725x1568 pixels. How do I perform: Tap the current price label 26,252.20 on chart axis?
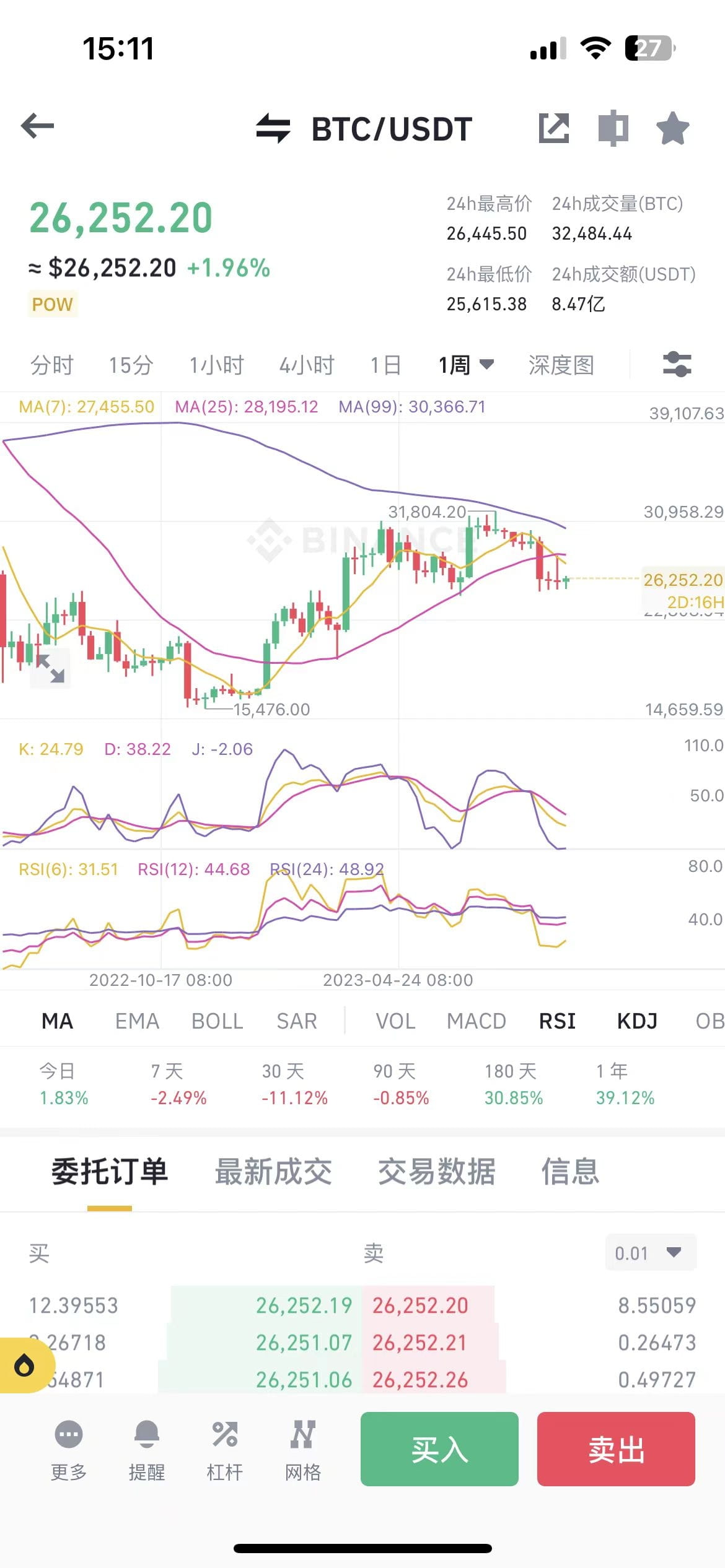click(683, 580)
